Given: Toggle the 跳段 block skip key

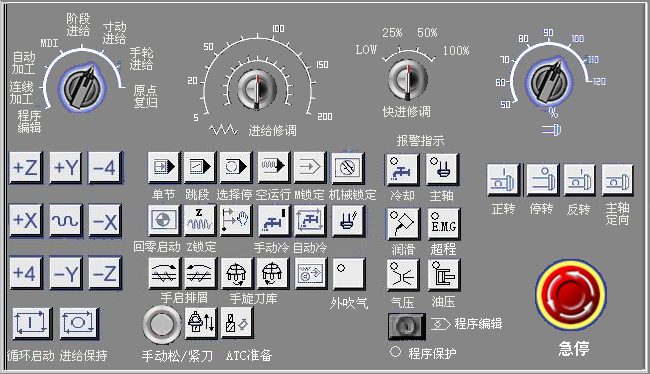Looking at the screenshot, I should point(199,167).
